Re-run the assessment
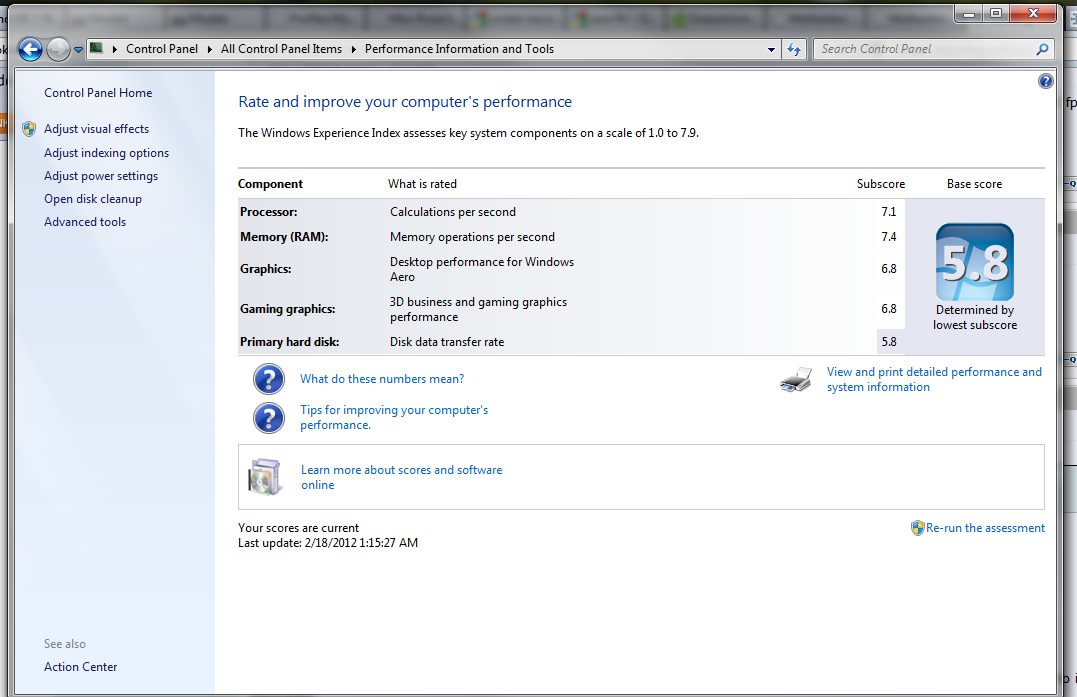This screenshot has width=1077, height=697. (985, 528)
